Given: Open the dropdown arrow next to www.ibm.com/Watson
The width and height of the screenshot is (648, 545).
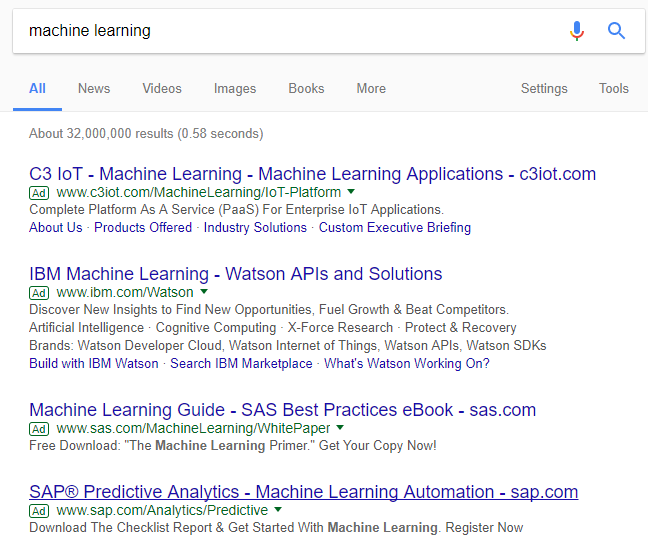Looking at the screenshot, I should point(204,291).
